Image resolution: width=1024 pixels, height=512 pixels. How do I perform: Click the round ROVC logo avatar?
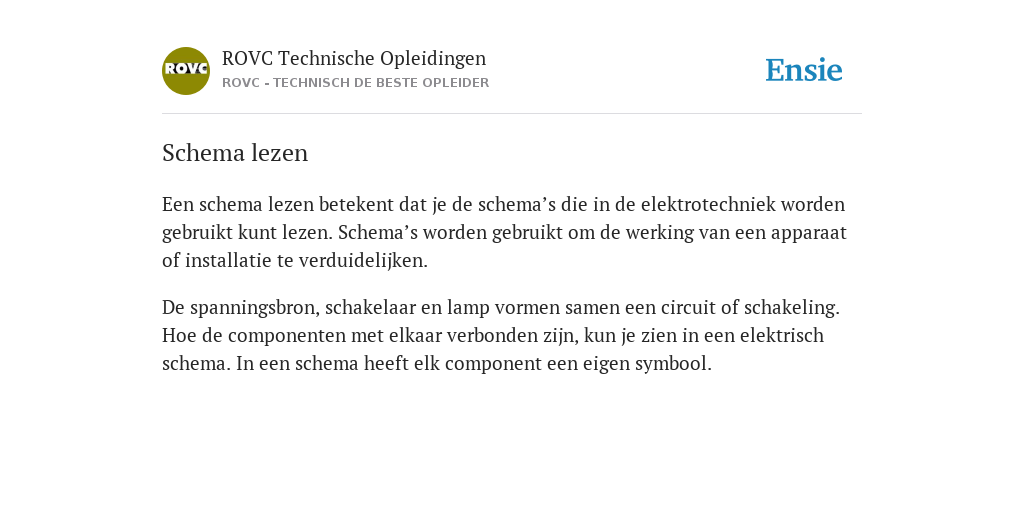pyautogui.click(x=186, y=71)
